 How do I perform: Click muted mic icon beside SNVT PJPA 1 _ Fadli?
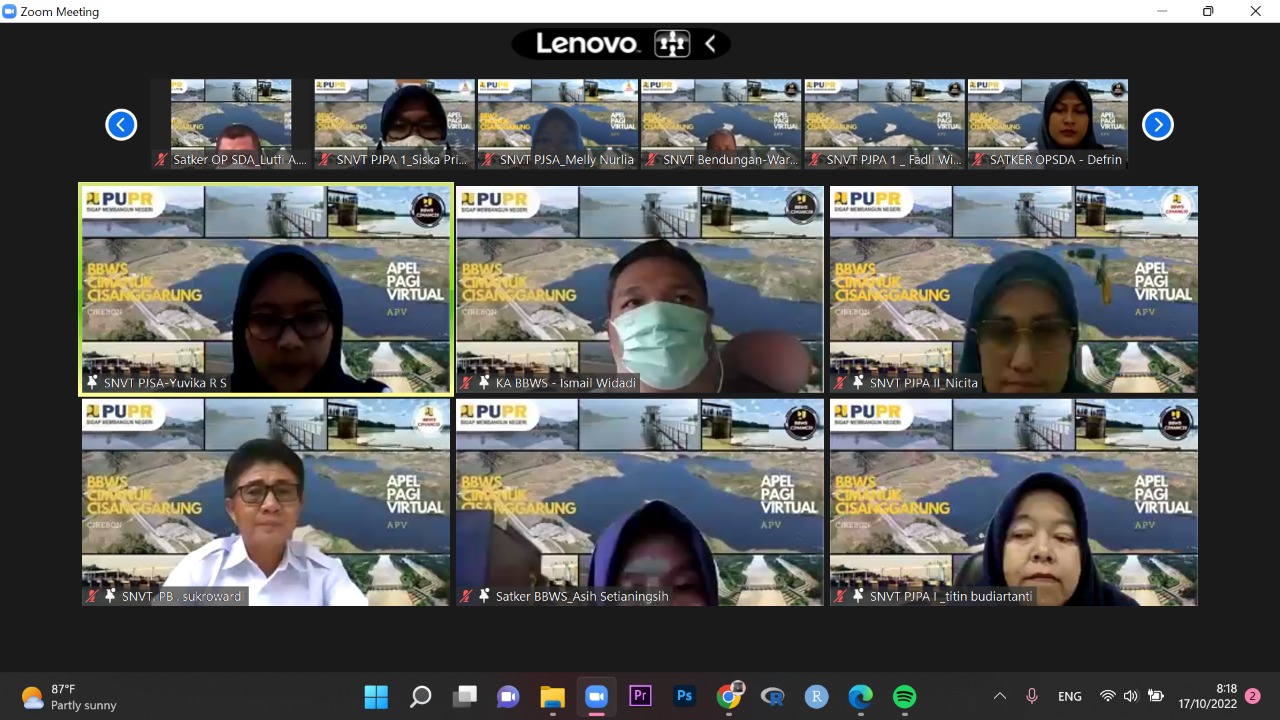814,160
